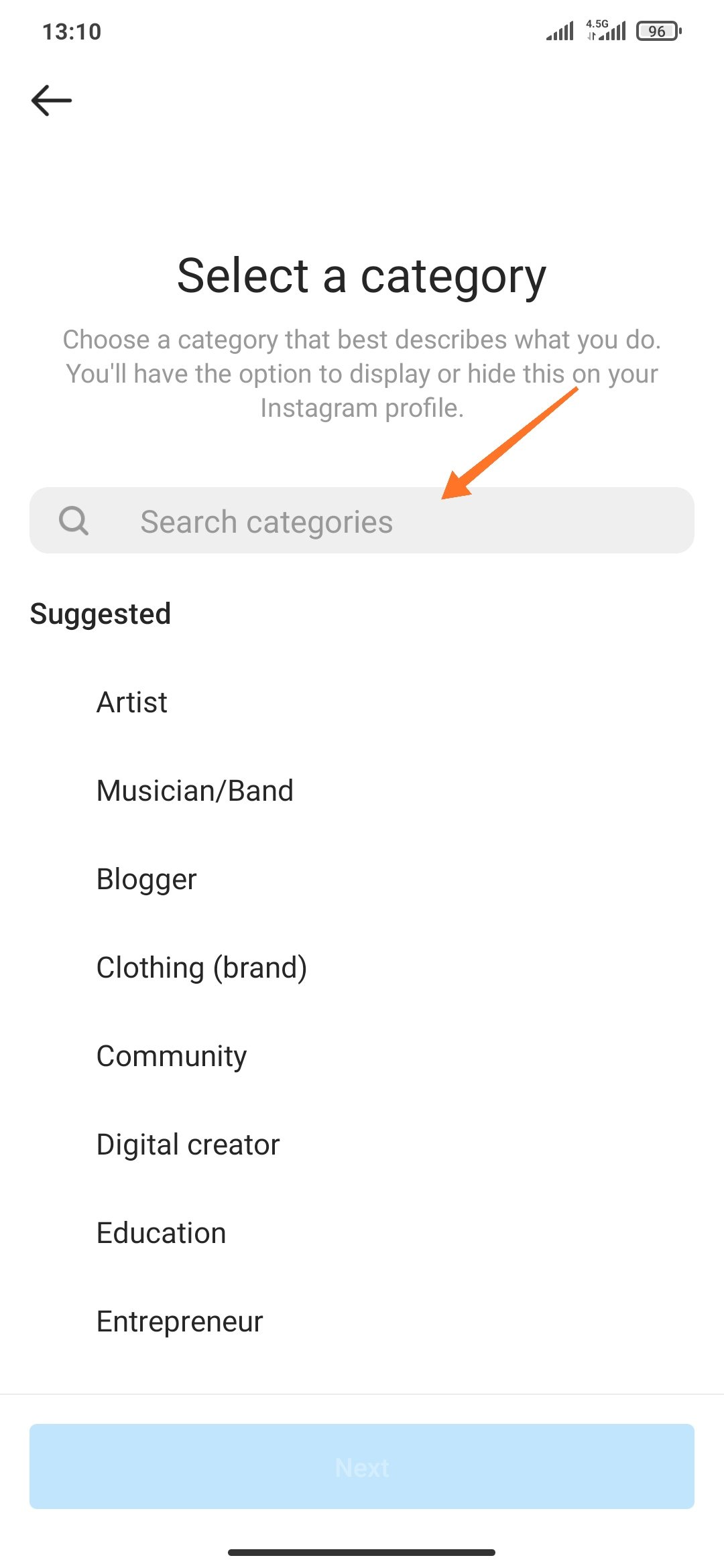
Task: Choose the Musician/Band category
Action: coord(195,791)
